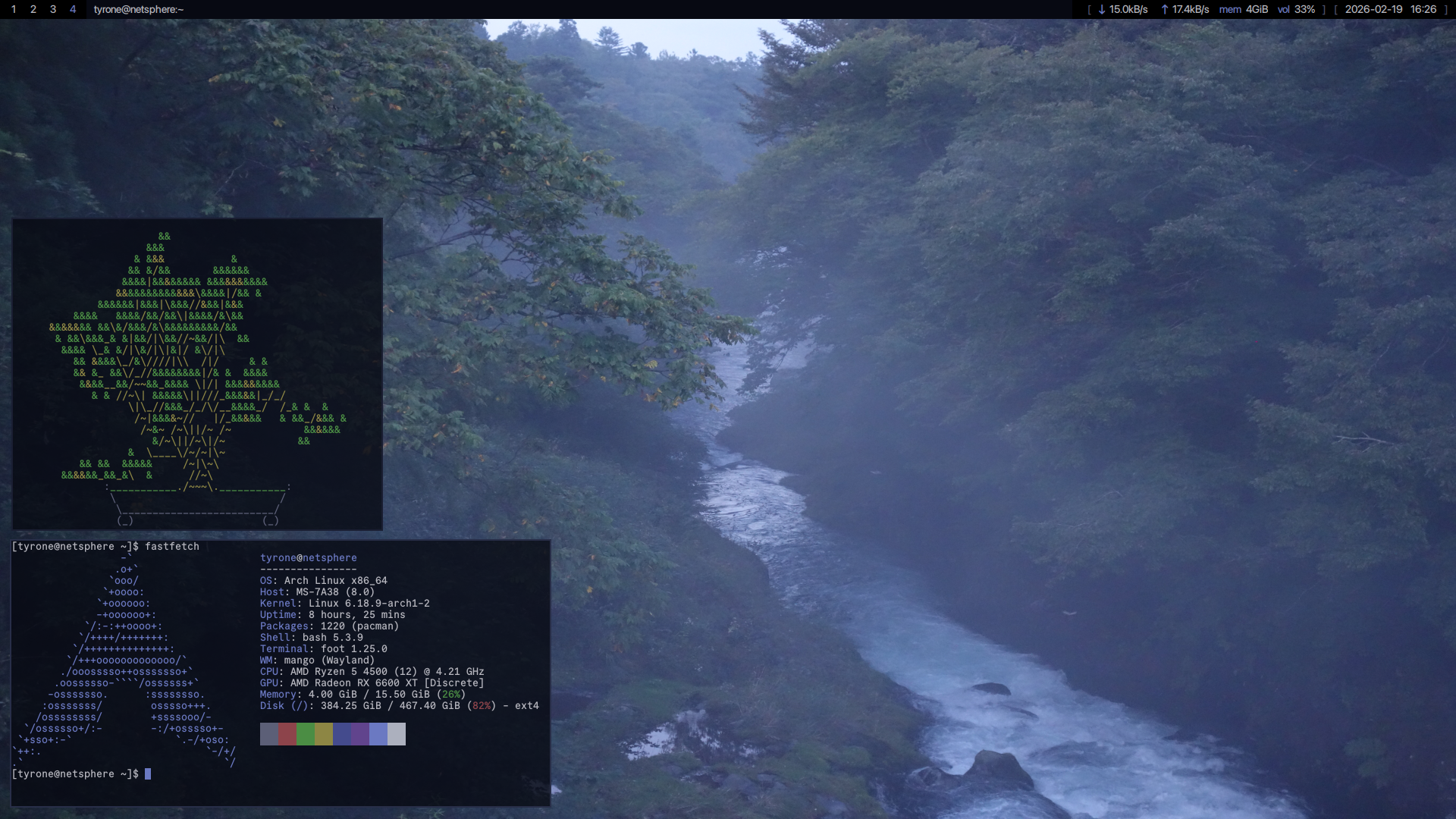Click the vol 33% volume indicator

[x=1296, y=10]
